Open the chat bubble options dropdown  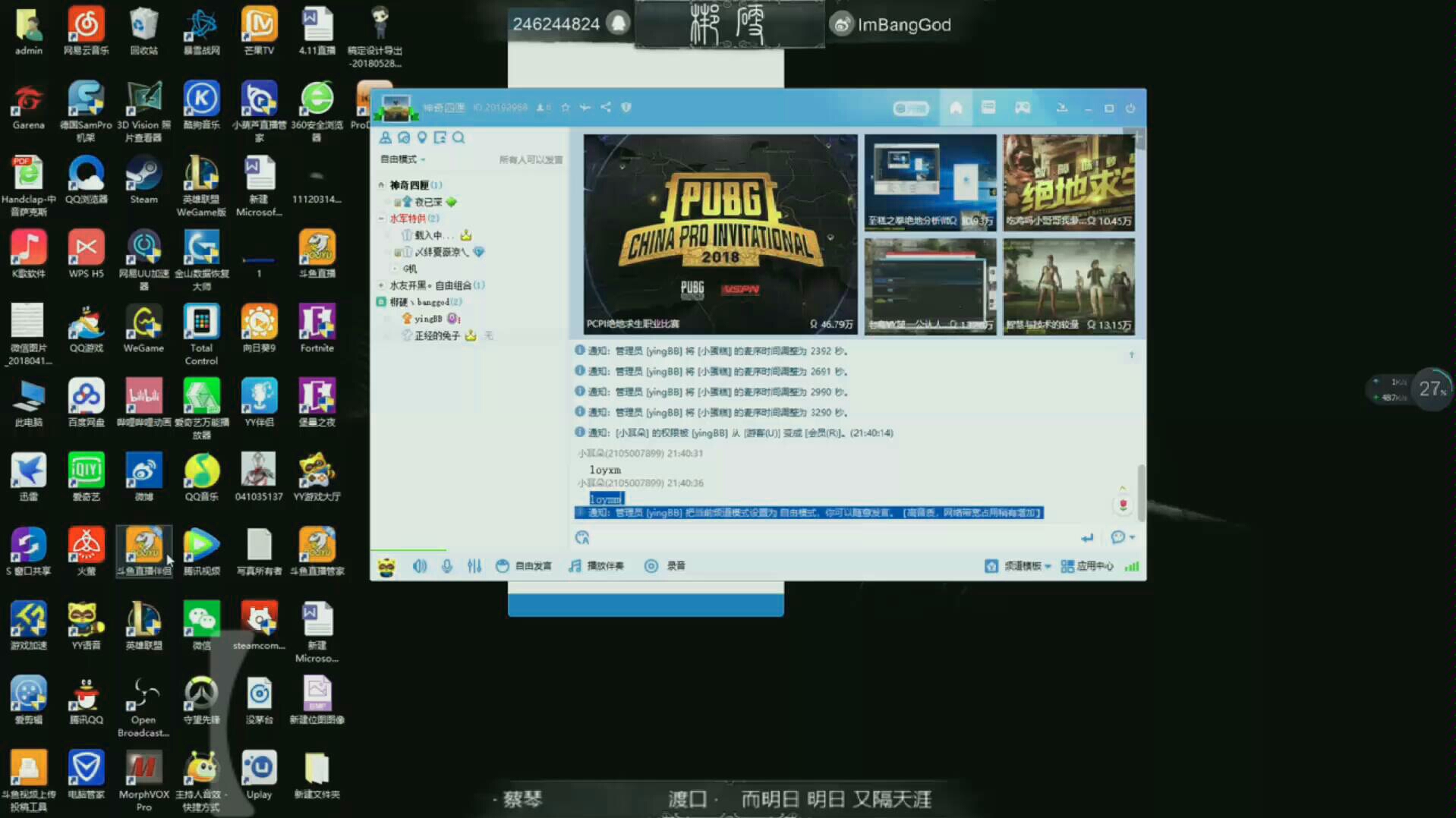coord(1123,537)
